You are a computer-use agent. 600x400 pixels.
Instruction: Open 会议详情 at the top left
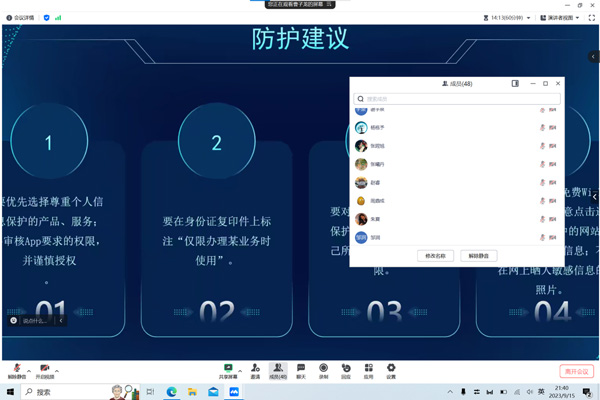(x=20, y=18)
